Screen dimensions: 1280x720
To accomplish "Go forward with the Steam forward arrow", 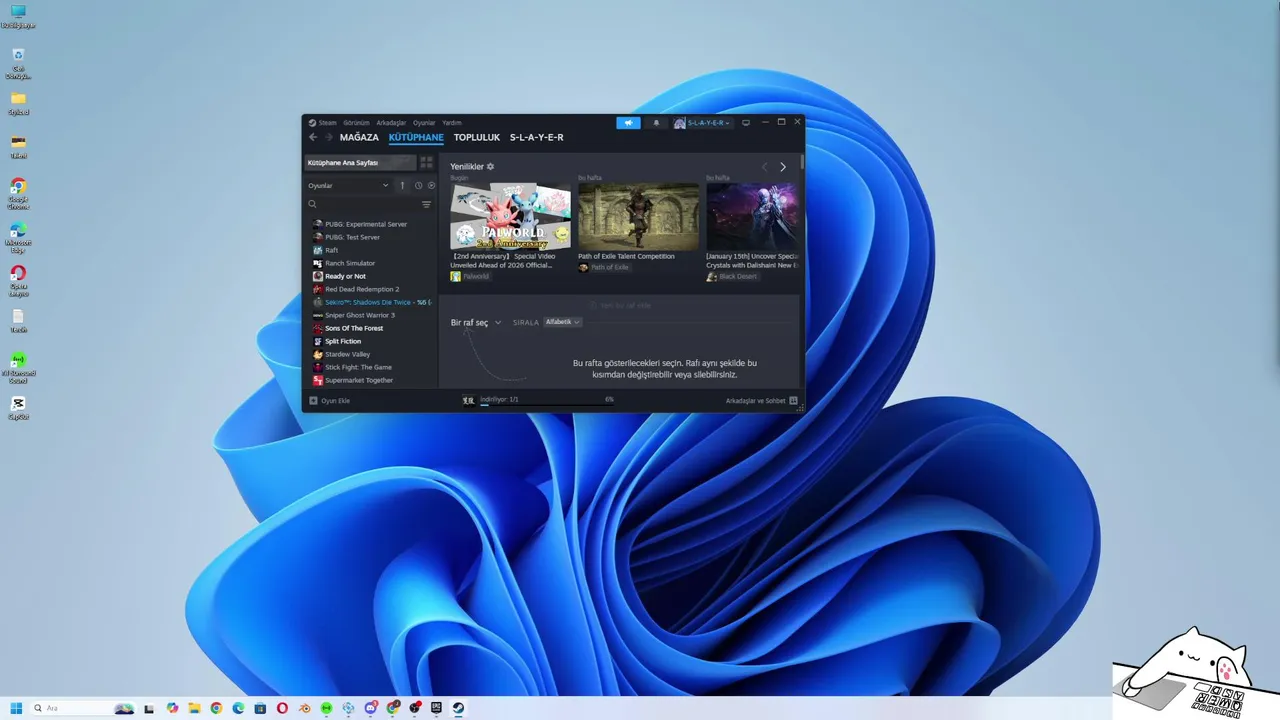I will (x=328, y=137).
